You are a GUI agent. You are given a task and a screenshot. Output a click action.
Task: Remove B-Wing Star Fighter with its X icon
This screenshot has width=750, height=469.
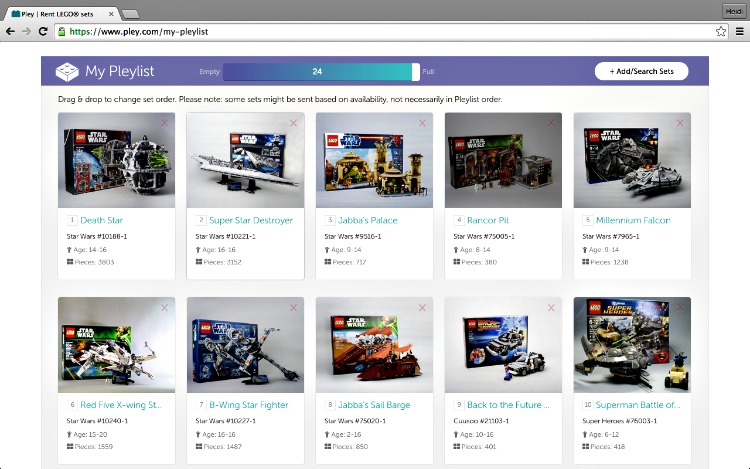click(x=293, y=308)
